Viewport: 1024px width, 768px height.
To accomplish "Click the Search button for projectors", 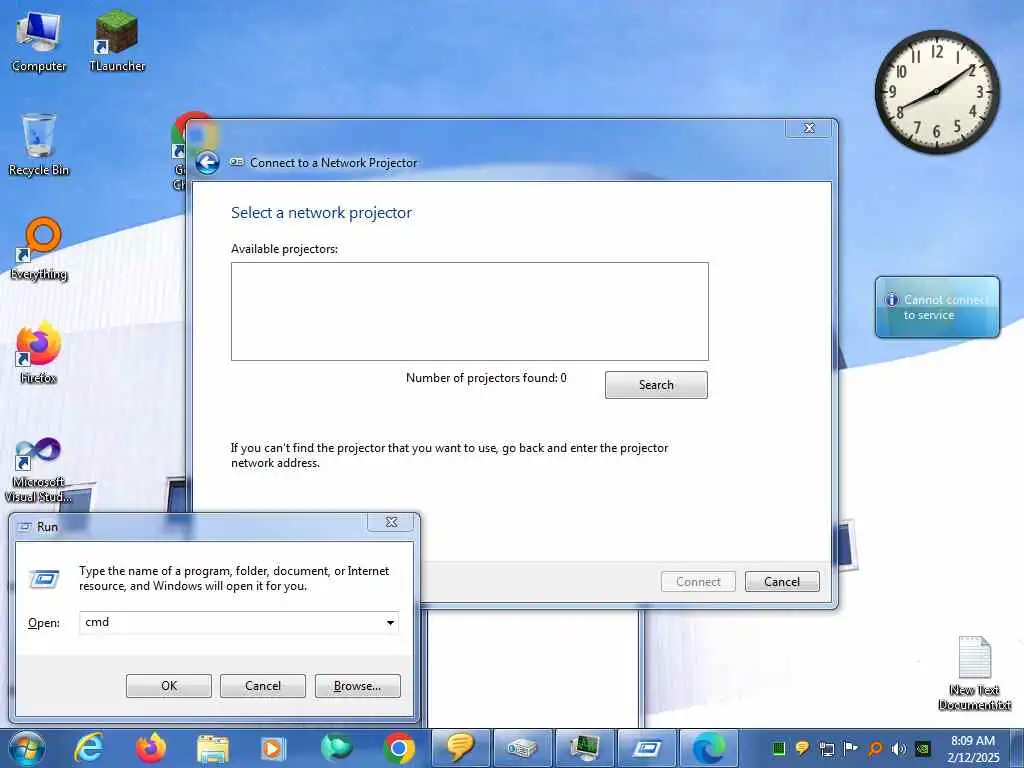I will point(656,385).
